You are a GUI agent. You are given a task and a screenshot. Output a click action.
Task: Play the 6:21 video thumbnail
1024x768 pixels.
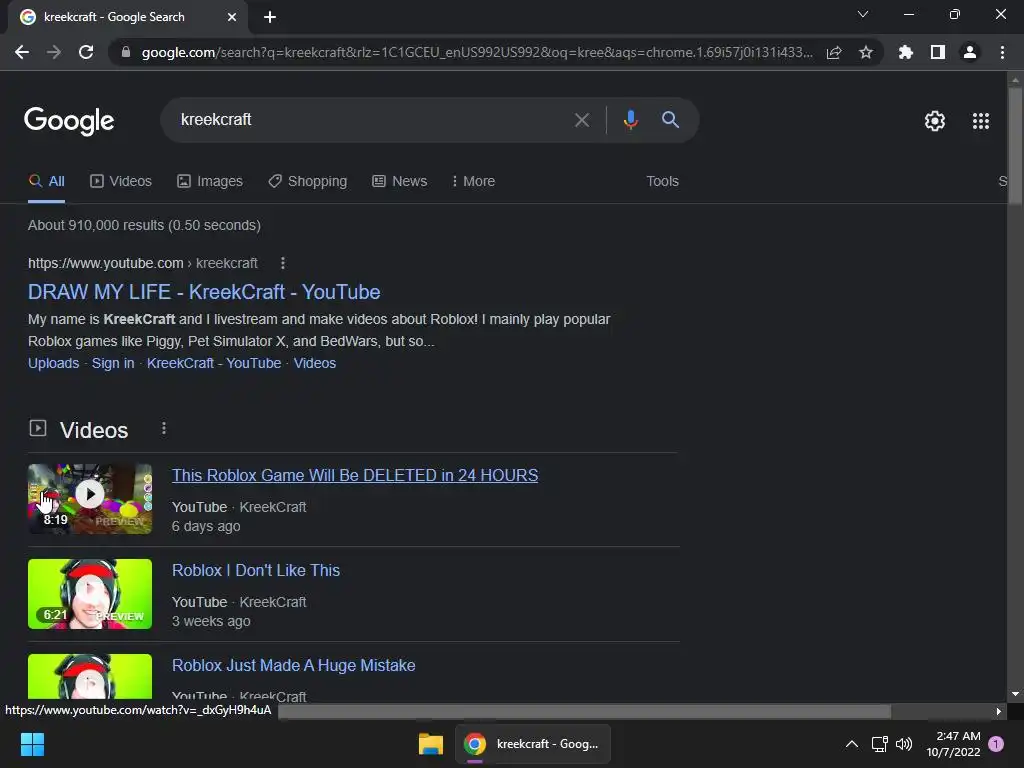click(90, 594)
